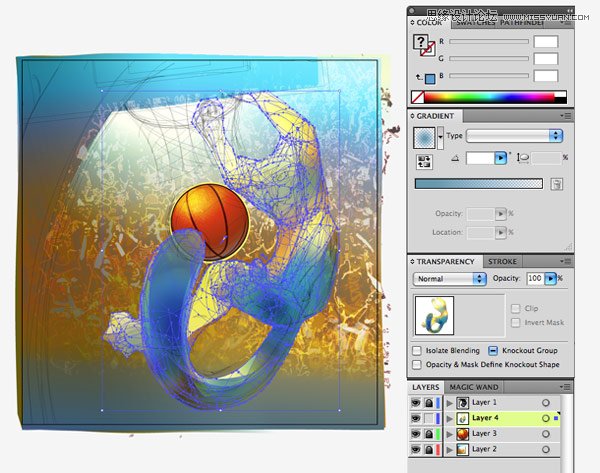The height and width of the screenshot is (473, 600).
Task: Open the Transparency panel options menu
Action: click(x=566, y=261)
